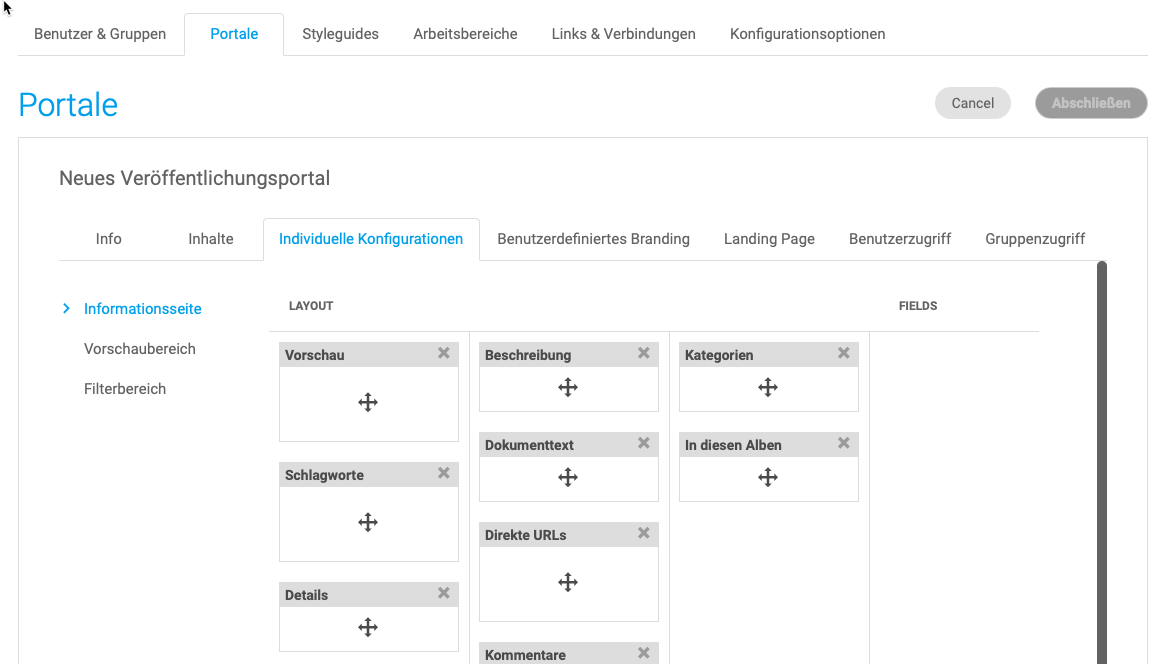1168x664 pixels.
Task: Click the move handle in Beschreibung block
Action: [568, 388]
